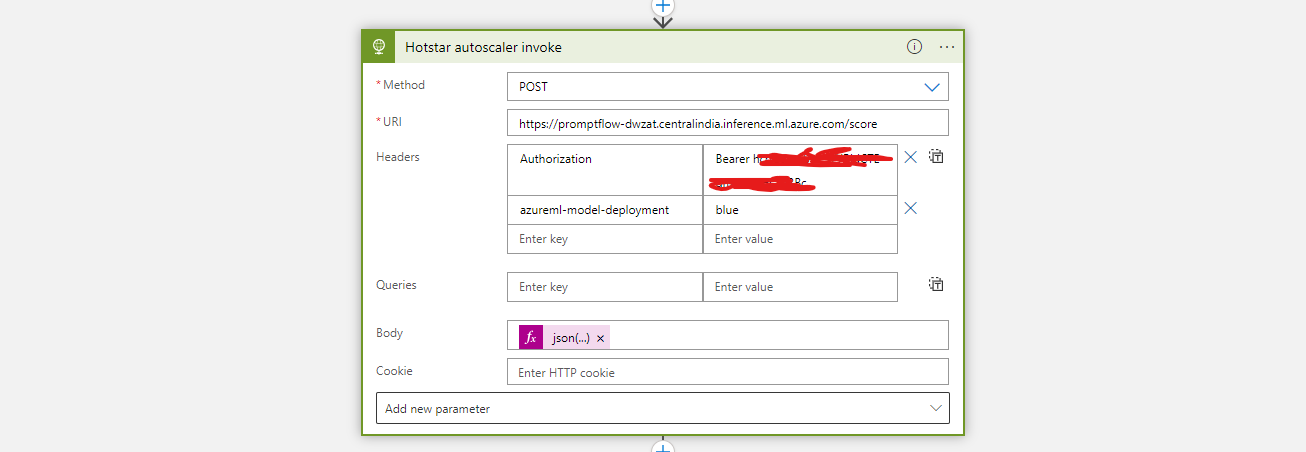Screen dimensions: 1306x452
Task: Open the Method dropdown showing POST
Action: click(728, 87)
